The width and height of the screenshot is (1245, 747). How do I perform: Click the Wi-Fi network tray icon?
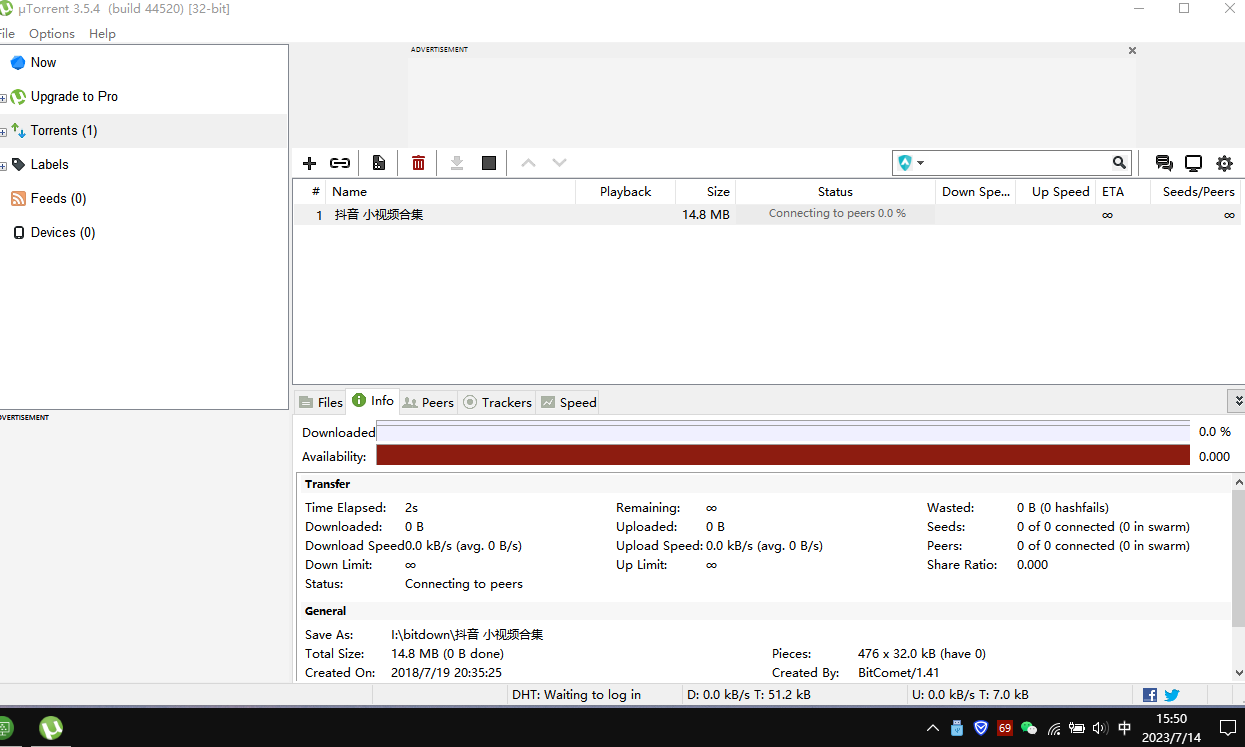pyautogui.click(x=1054, y=728)
